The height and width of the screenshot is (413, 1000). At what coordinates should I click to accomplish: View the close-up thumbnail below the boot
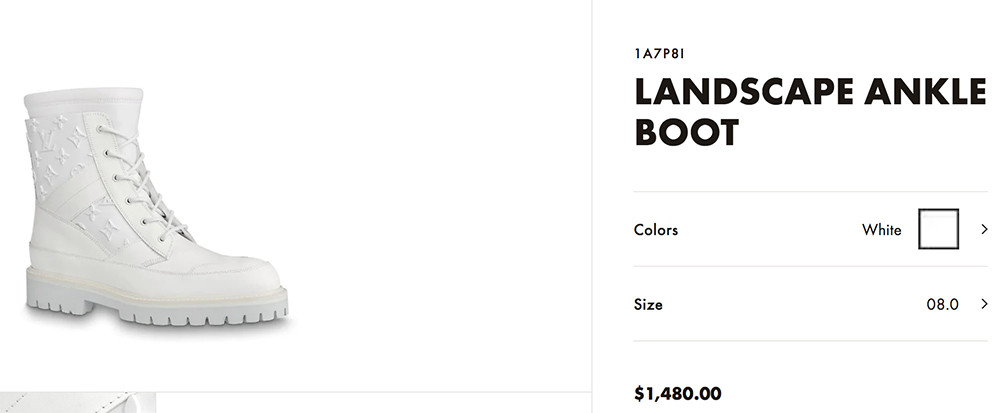(x=78, y=403)
